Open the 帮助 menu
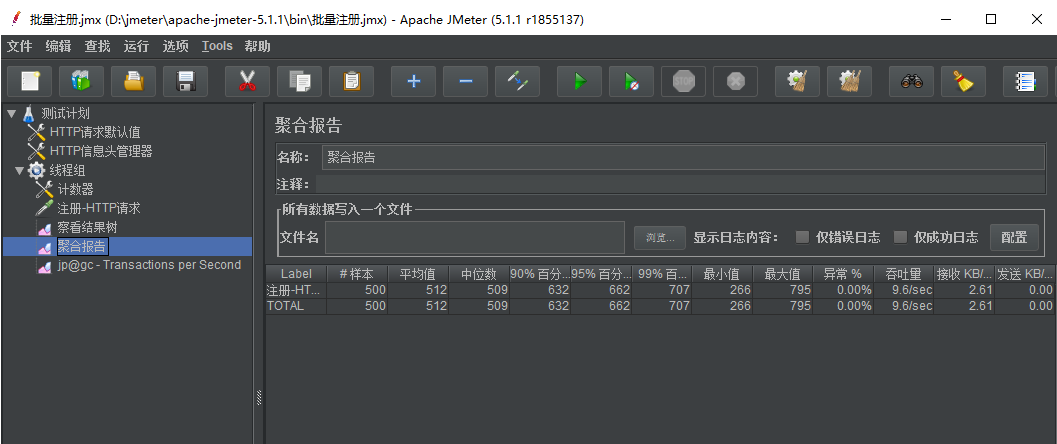The image size is (1057, 444). pyautogui.click(x=258, y=46)
